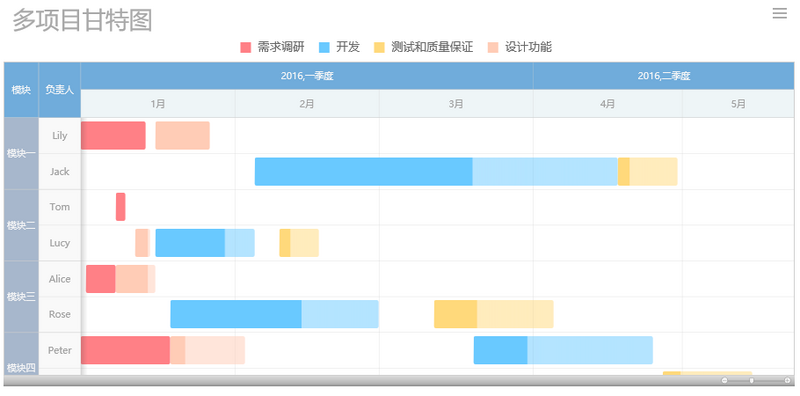Click the 负责人 column header
The image size is (800, 396).
click(x=60, y=90)
